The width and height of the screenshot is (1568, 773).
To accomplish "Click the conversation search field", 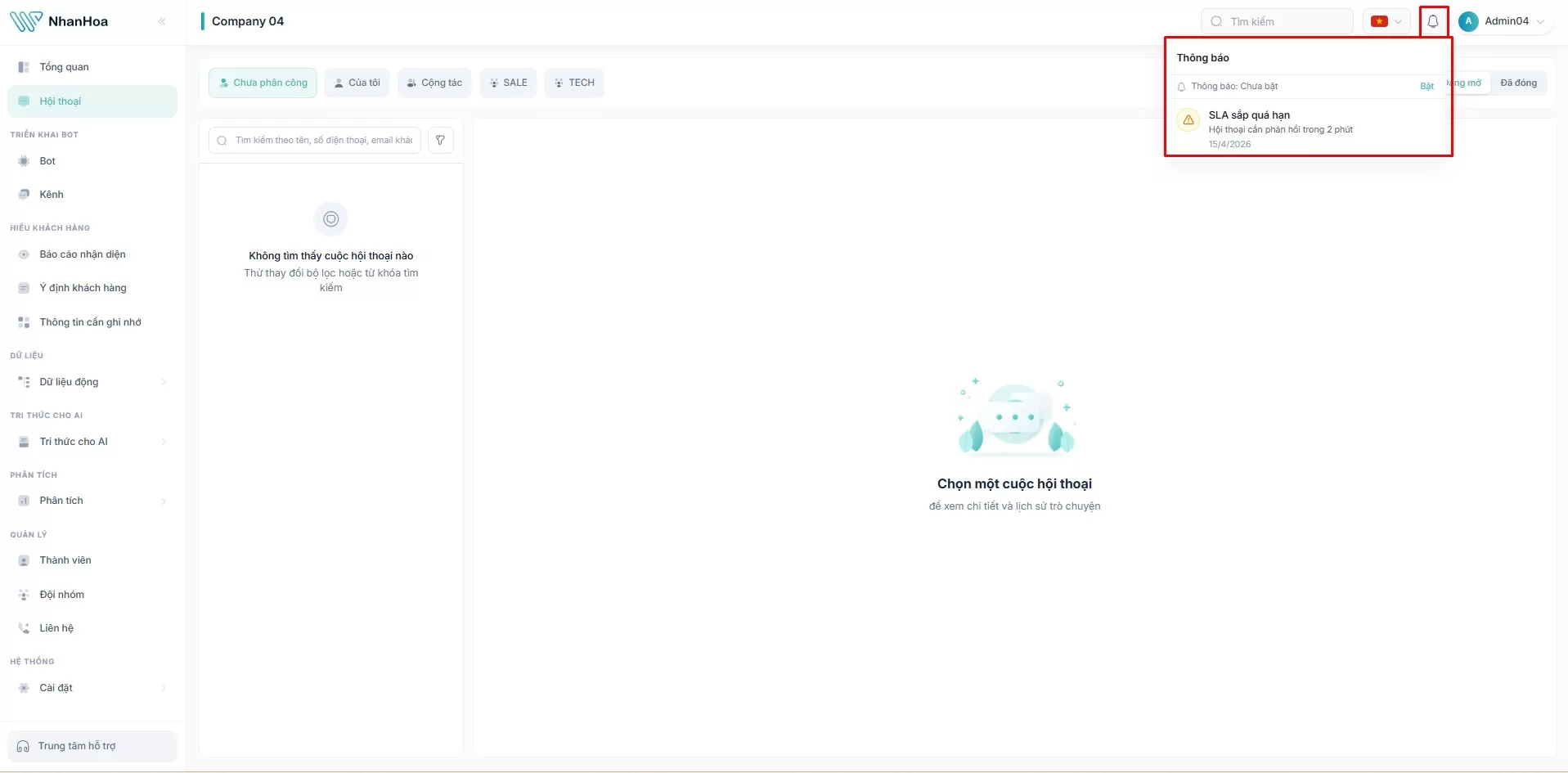I will 315,140.
